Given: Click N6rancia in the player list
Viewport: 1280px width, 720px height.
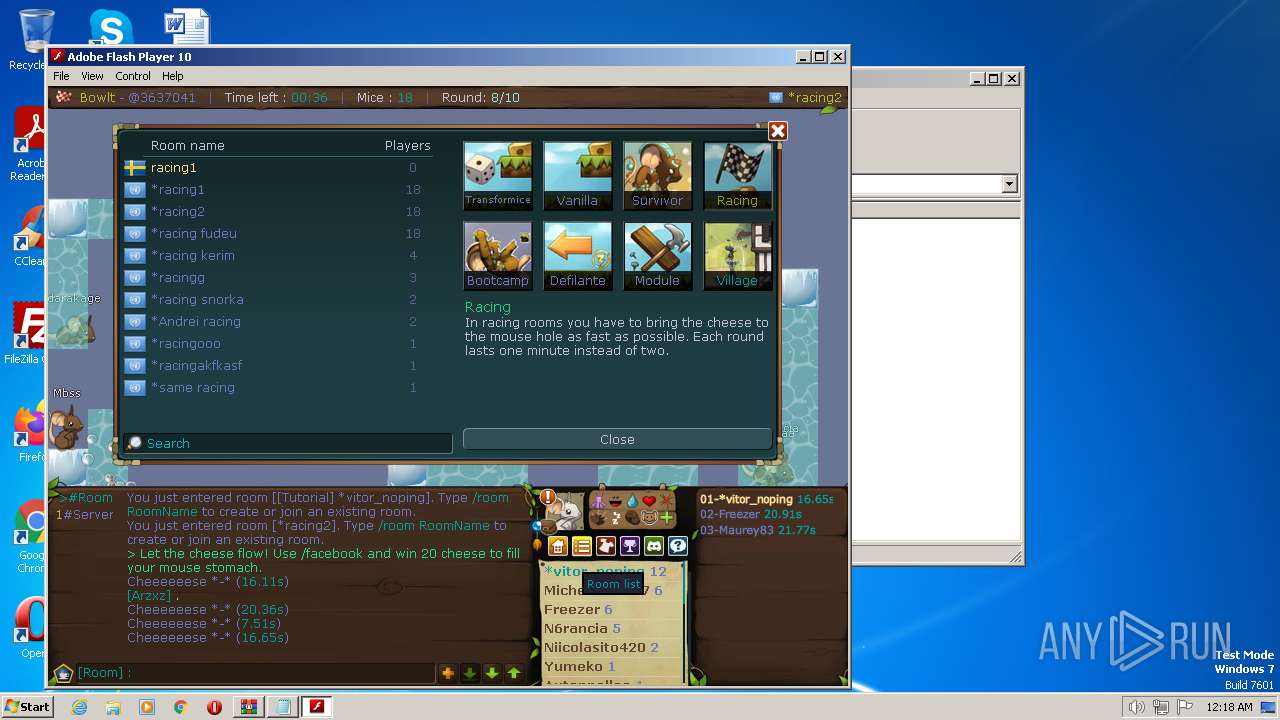Looking at the screenshot, I should tap(576, 629).
